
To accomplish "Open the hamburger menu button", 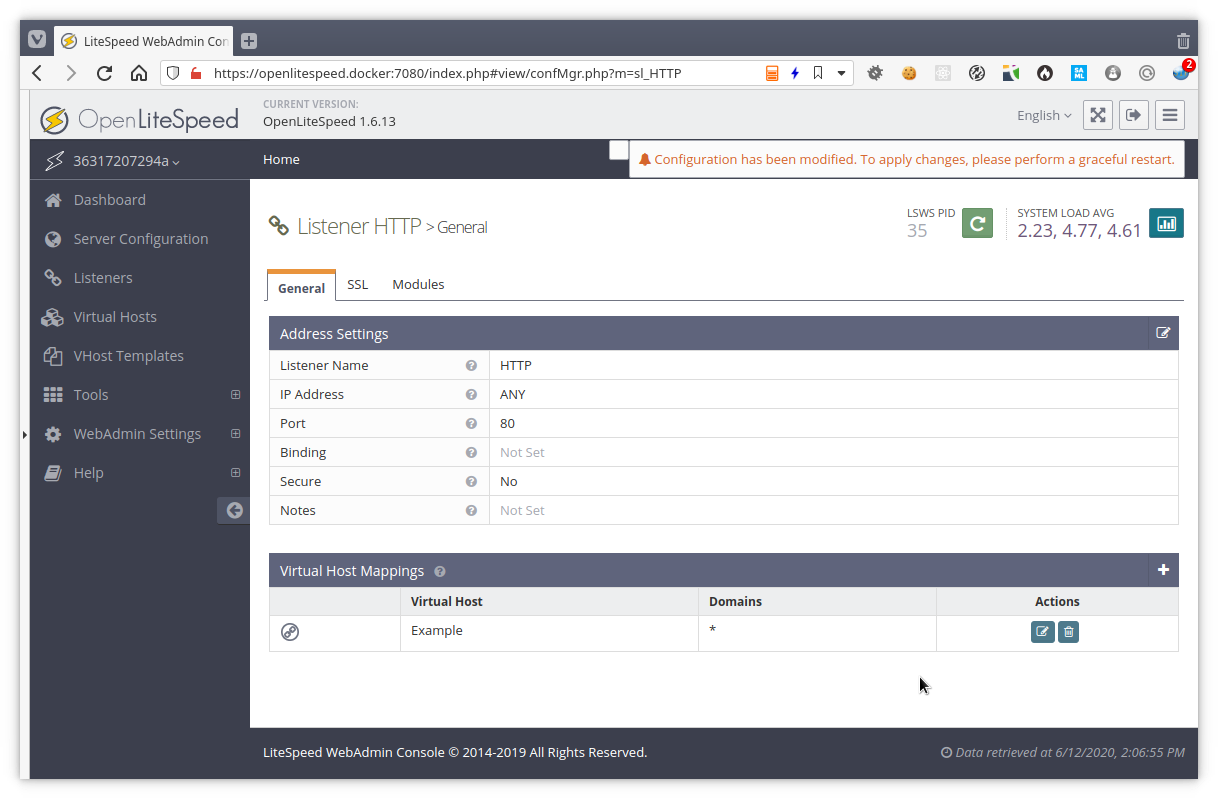I will 1170,115.
